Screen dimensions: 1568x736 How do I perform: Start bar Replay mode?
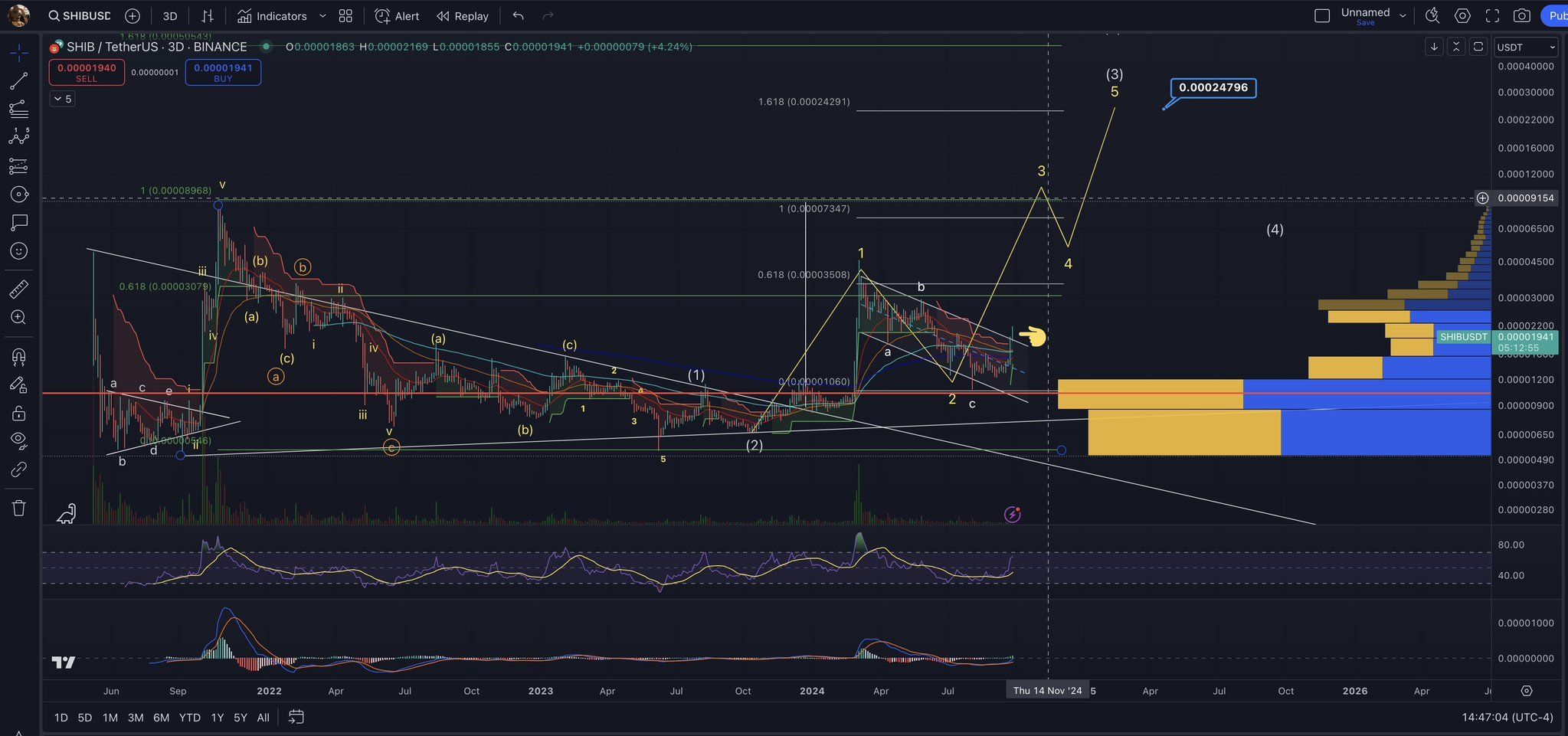pyautogui.click(x=463, y=16)
